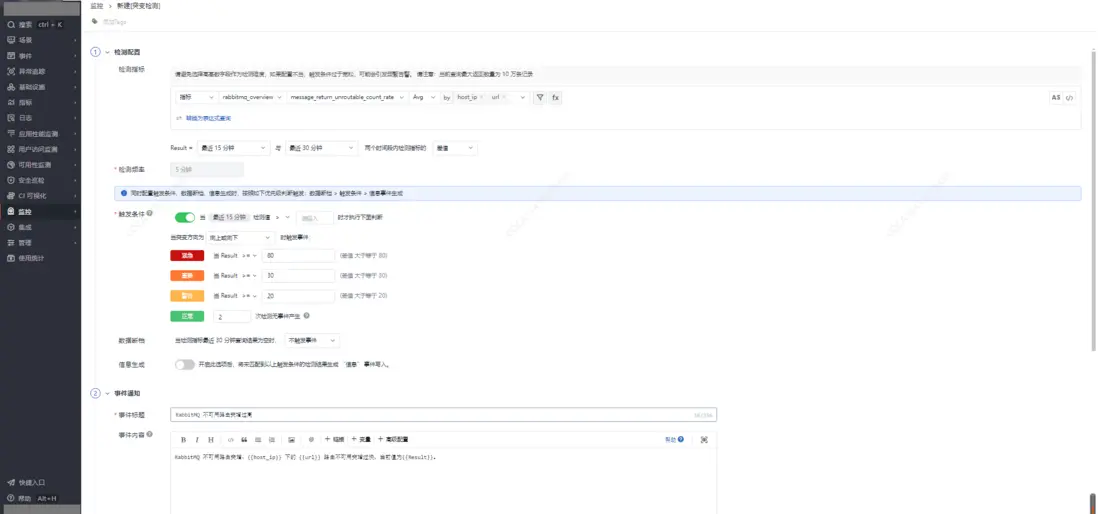
Task: Click the AS alias icon
Action: point(1055,97)
